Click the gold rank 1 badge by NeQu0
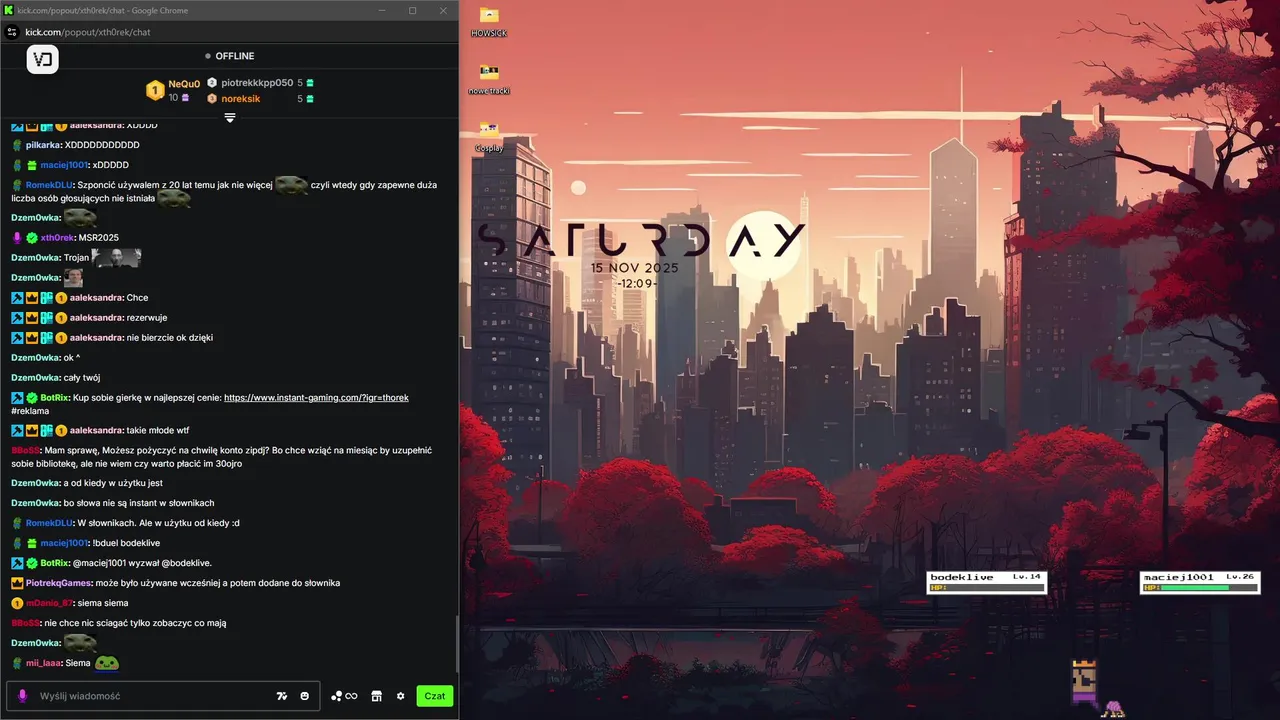This screenshot has height=720, width=1280. [x=155, y=90]
